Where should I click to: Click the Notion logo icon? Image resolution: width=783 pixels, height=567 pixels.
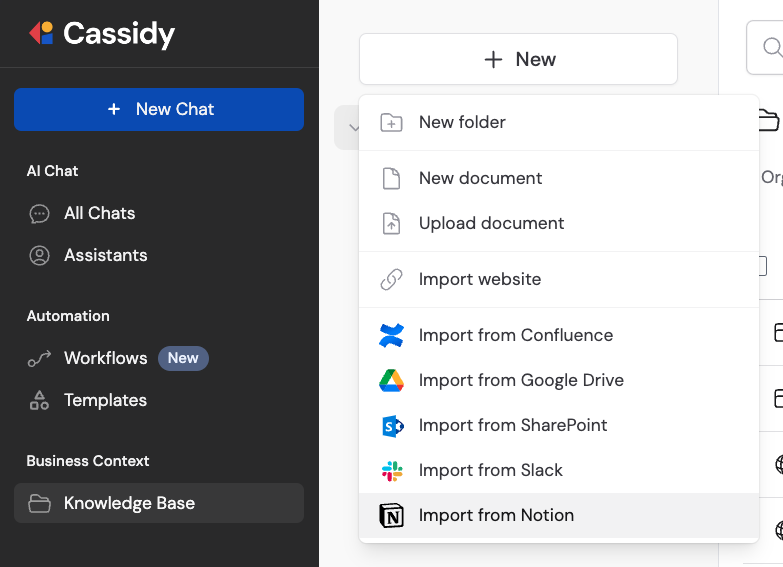coord(392,516)
